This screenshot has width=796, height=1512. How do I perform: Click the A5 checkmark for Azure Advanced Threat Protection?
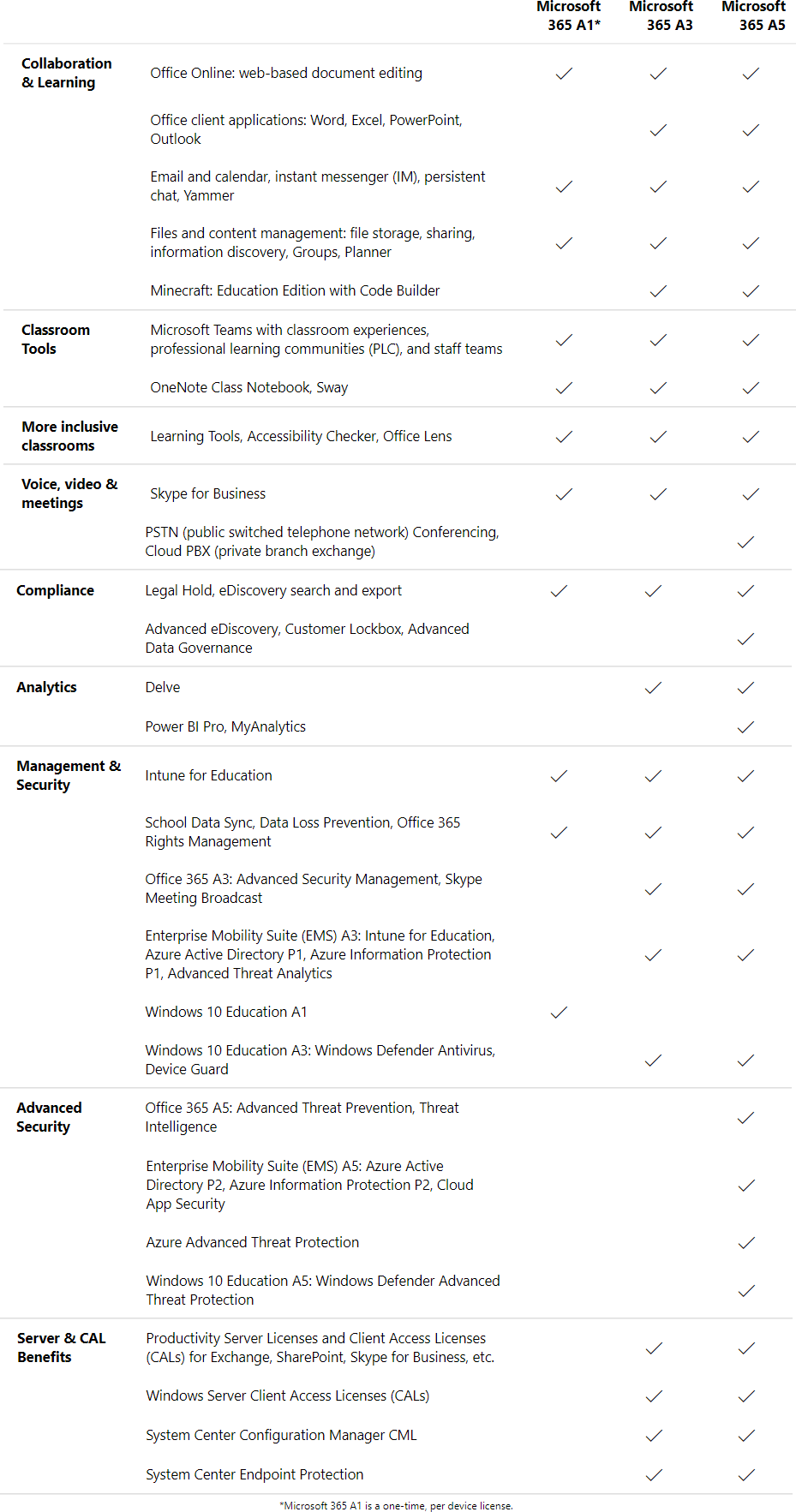point(746,1243)
